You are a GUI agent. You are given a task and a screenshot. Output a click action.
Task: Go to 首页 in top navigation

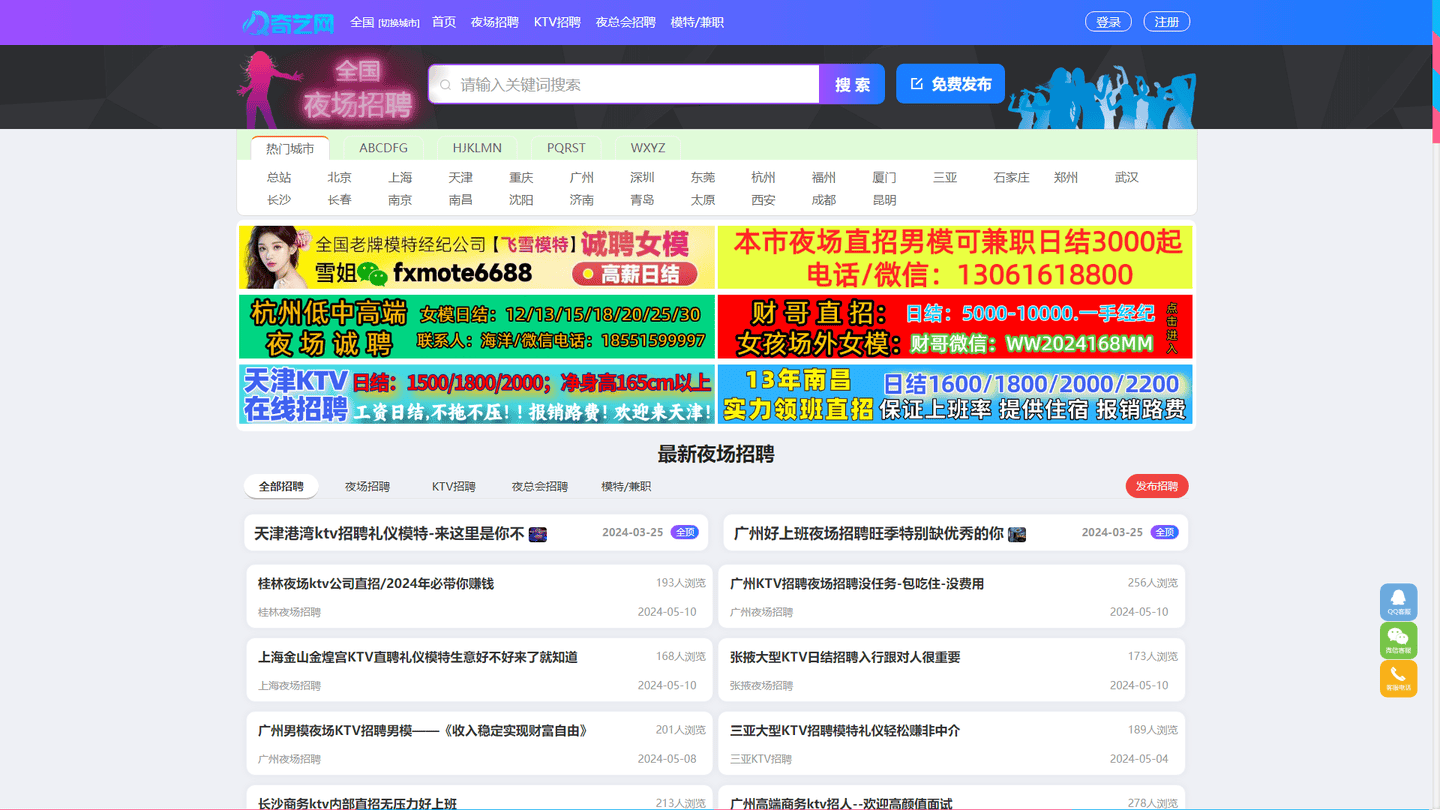pyautogui.click(x=444, y=22)
